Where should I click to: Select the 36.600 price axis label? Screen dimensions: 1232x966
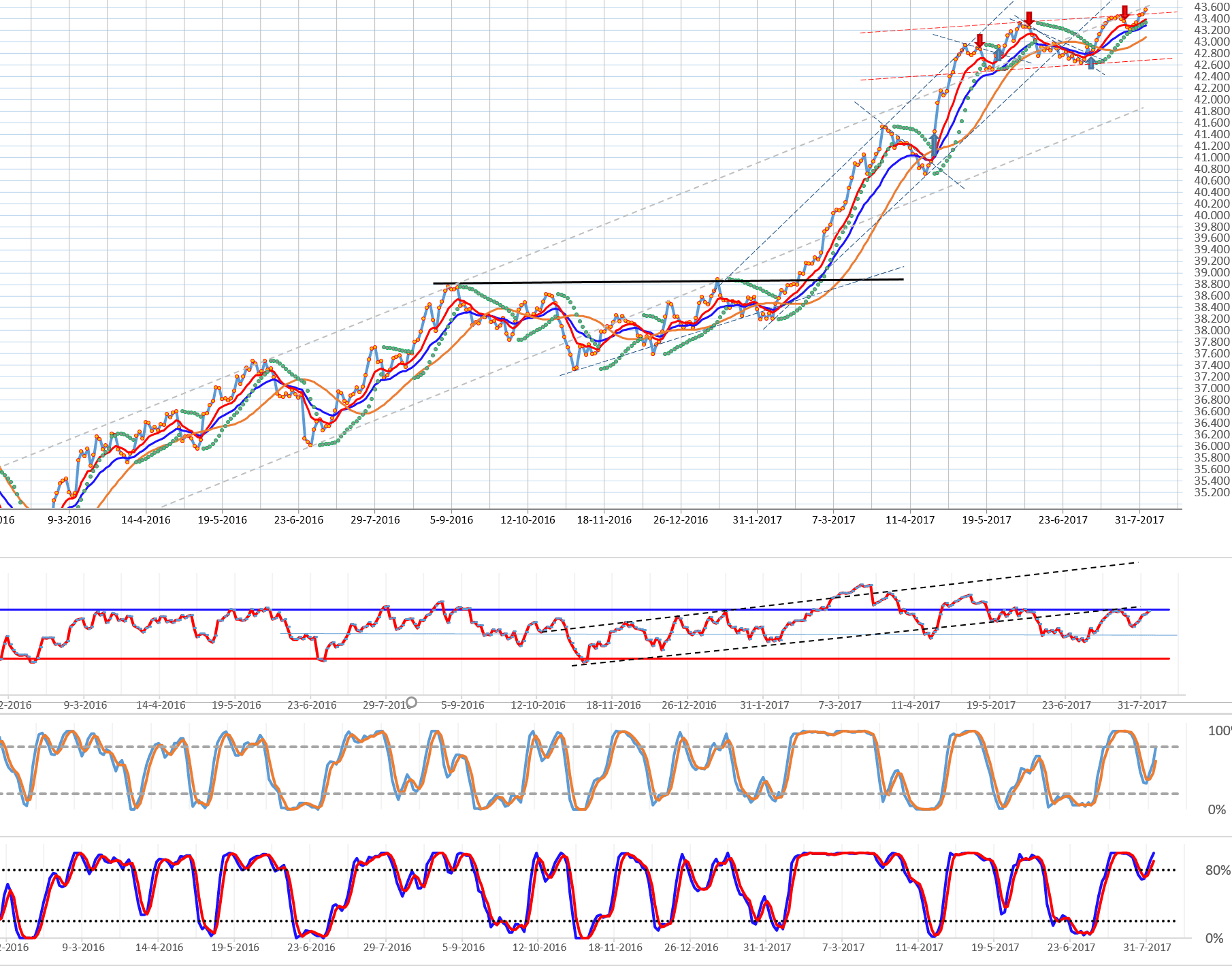point(1212,412)
